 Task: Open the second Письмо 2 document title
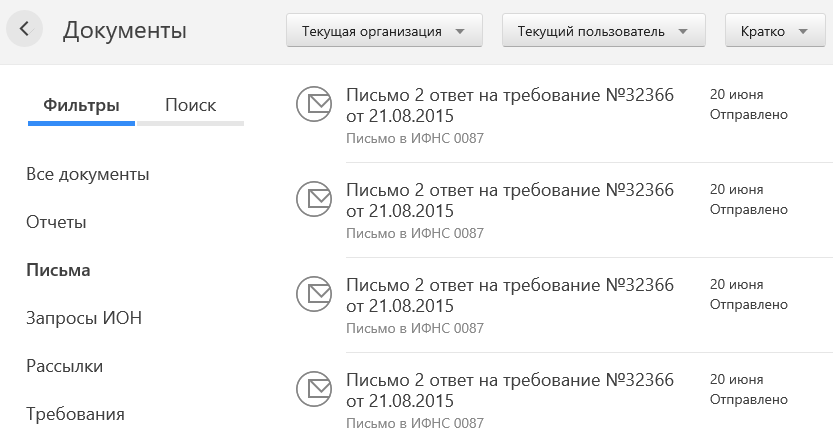[510, 200]
